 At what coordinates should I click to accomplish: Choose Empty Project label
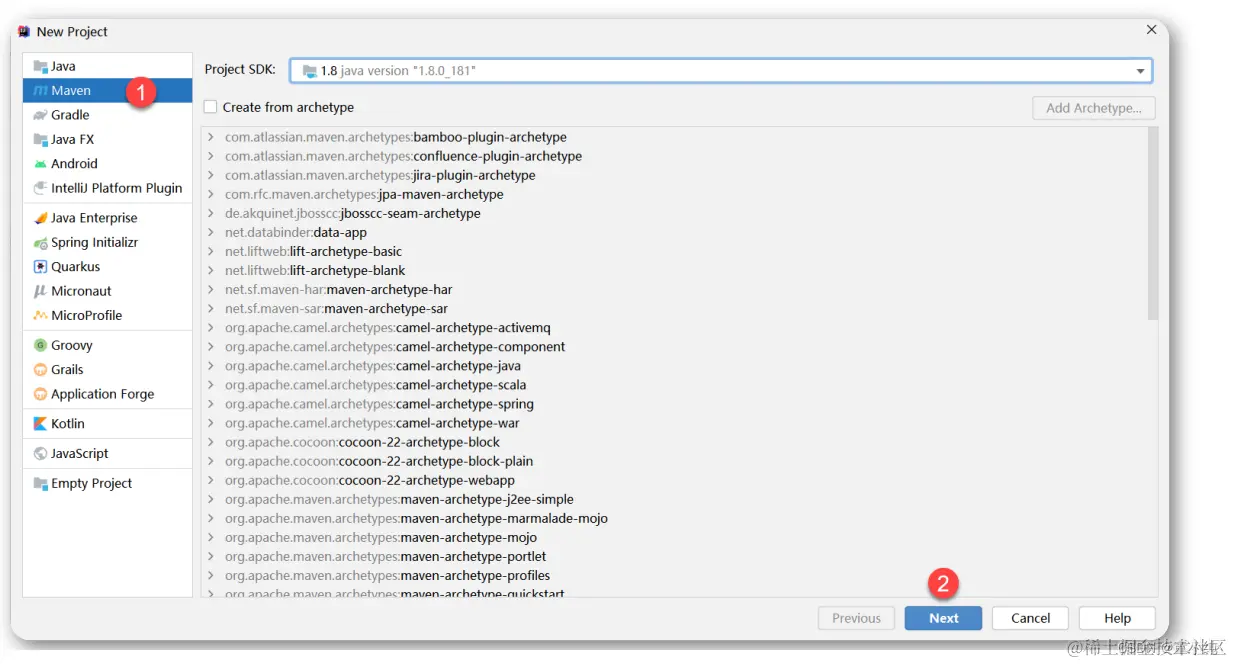(x=92, y=484)
